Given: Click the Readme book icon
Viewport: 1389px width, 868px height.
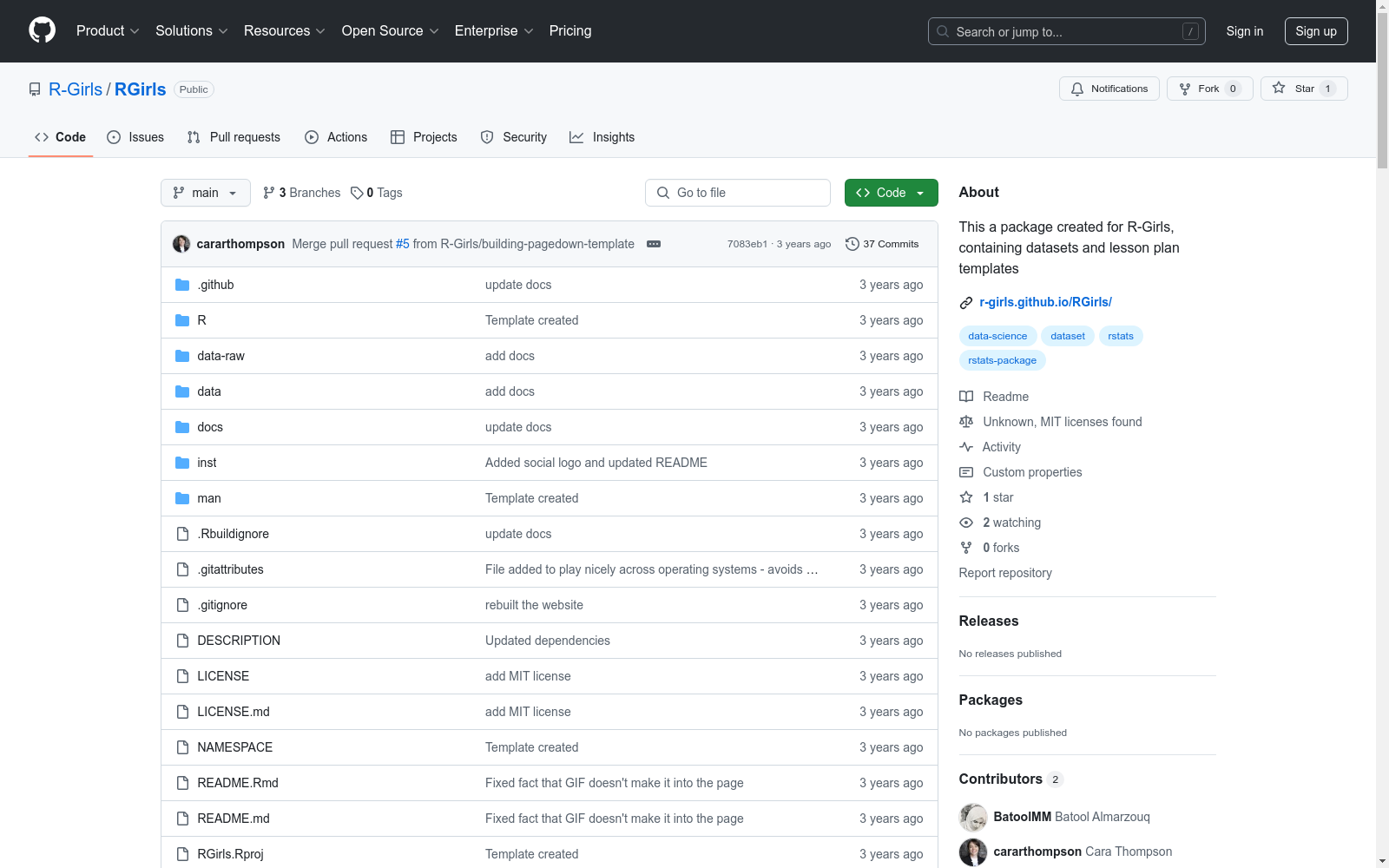Looking at the screenshot, I should click(966, 397).
